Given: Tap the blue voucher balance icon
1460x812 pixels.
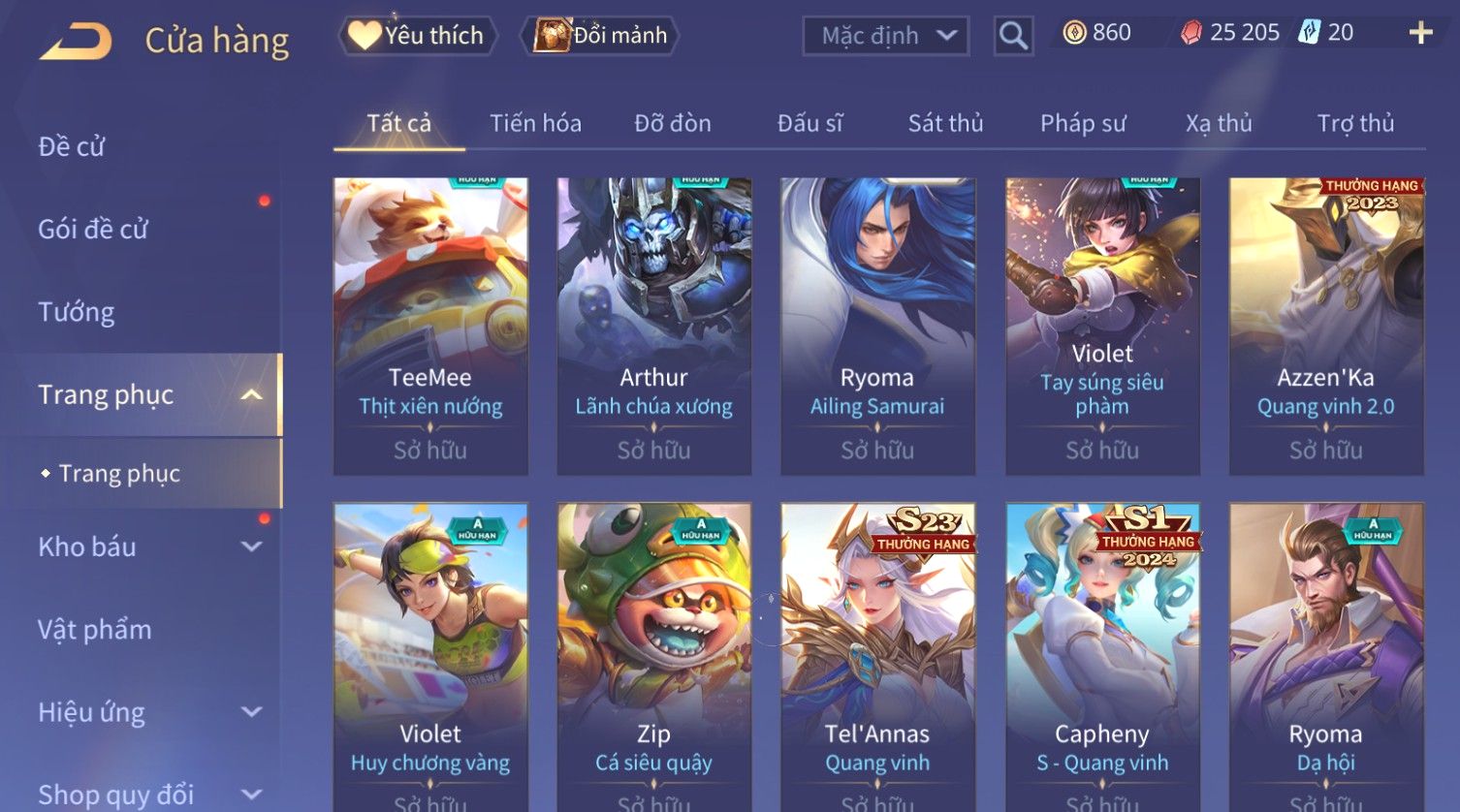Looking at the screenshot, I should click(x=1310, y=32).
